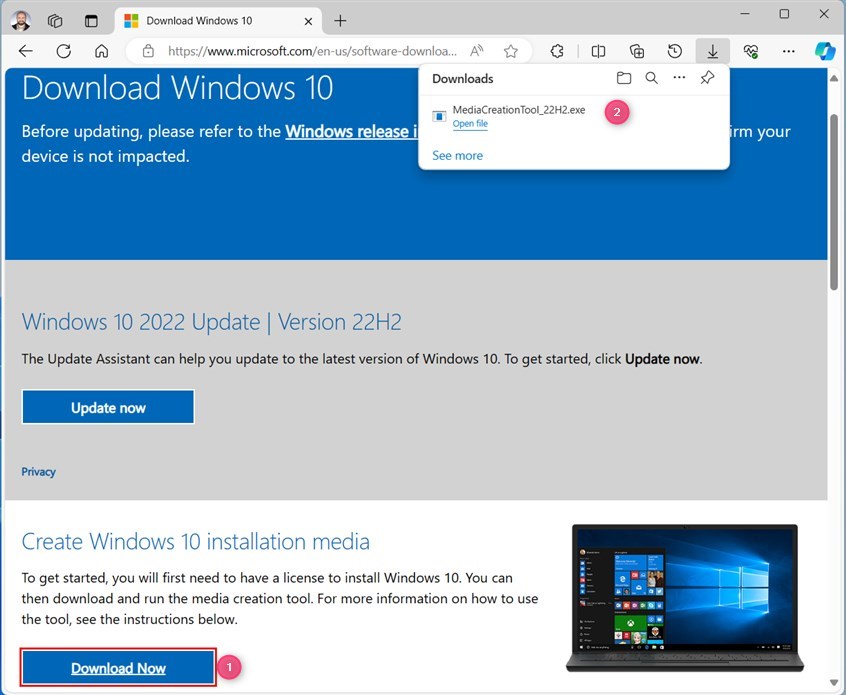Click MediaCreationTool_22H2.exe file name
846x695 pixels.
(x=518, y=110)
